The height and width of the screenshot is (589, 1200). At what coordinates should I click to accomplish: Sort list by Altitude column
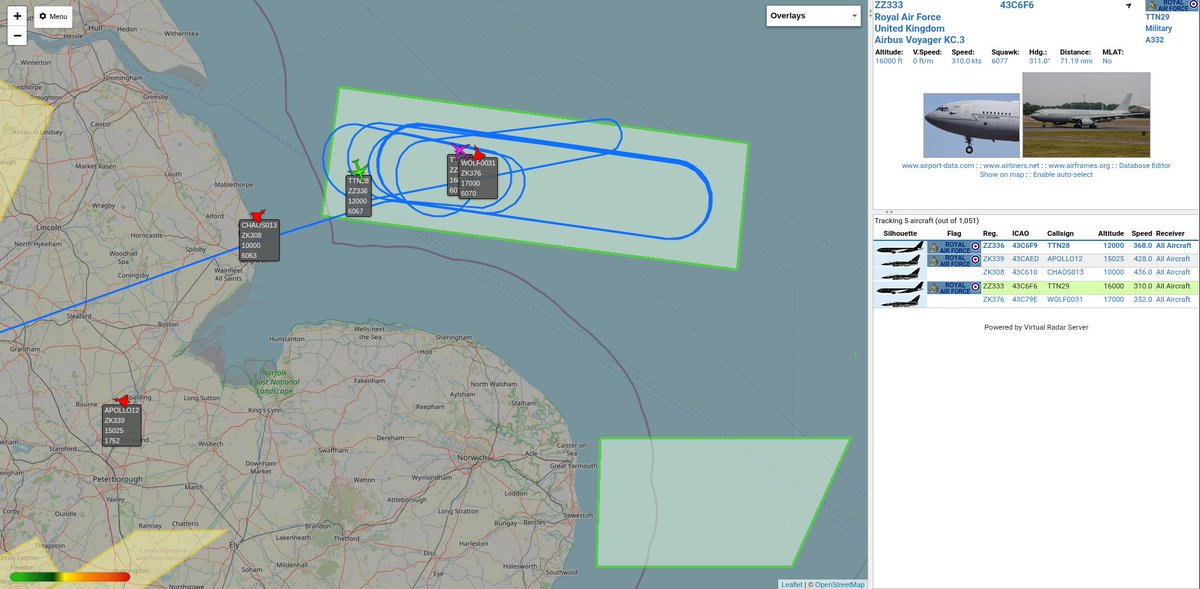(x=1112, y=233)
